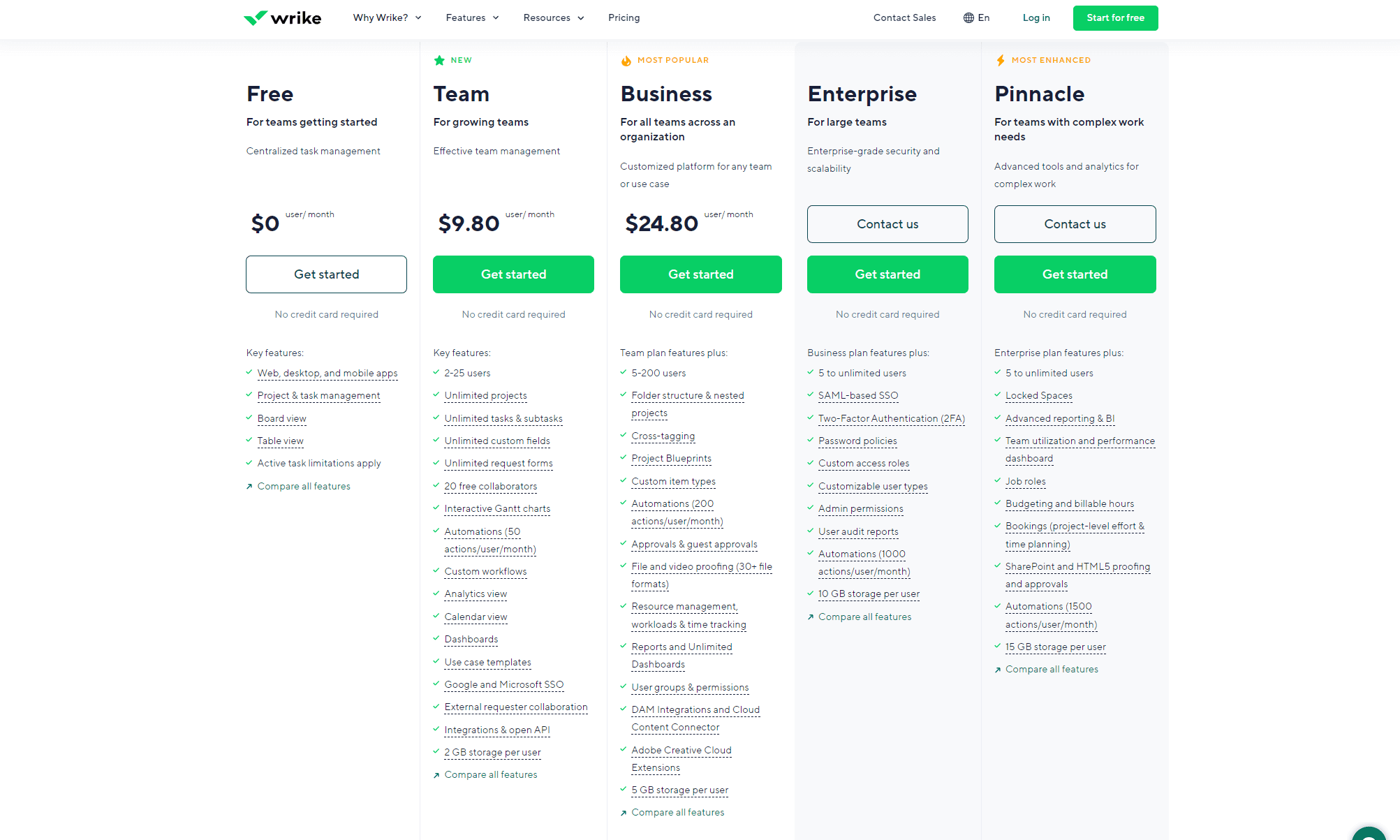The height and width of the screenshot is (840, 1400).
Task: Select the Pricing menu item
Action: [624, 17]
